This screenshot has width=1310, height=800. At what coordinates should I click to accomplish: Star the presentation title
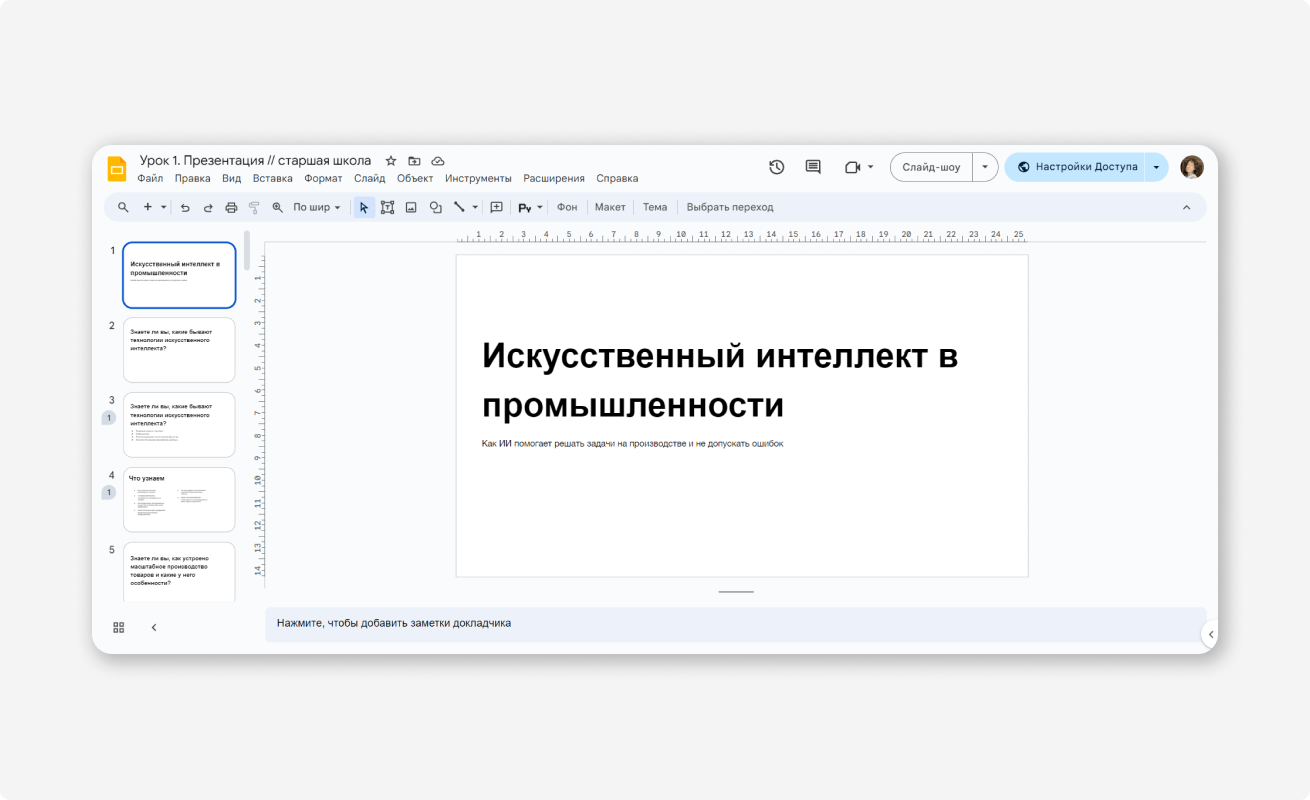tap(391, 161)
